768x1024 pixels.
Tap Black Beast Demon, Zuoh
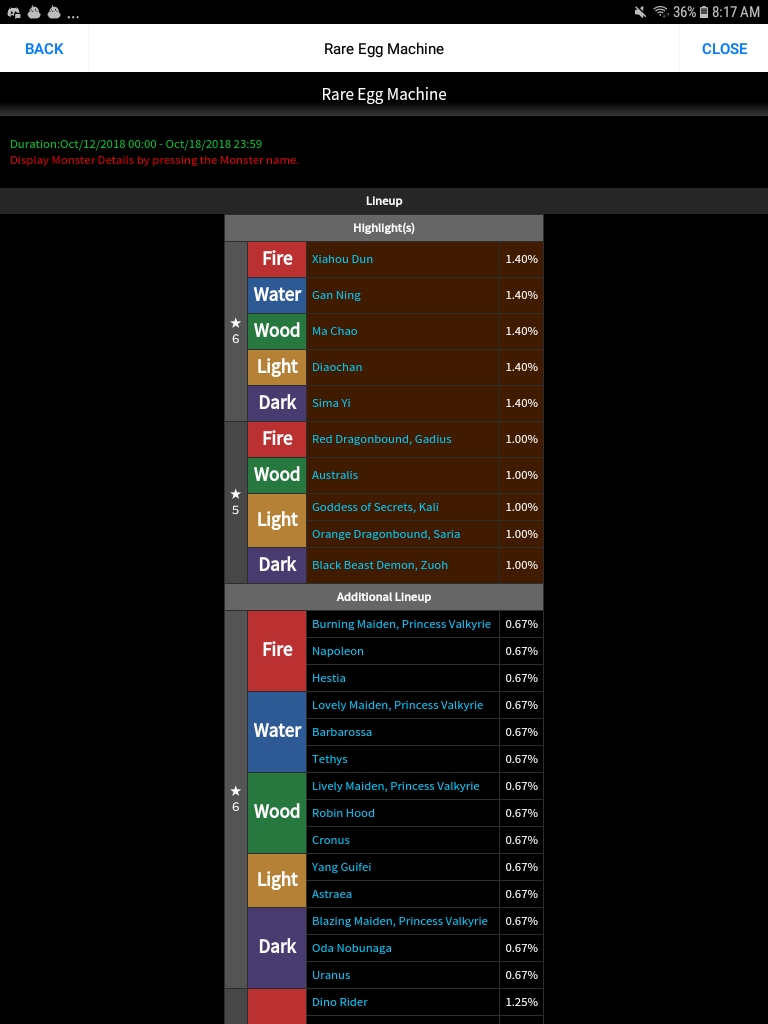point(379,565)
